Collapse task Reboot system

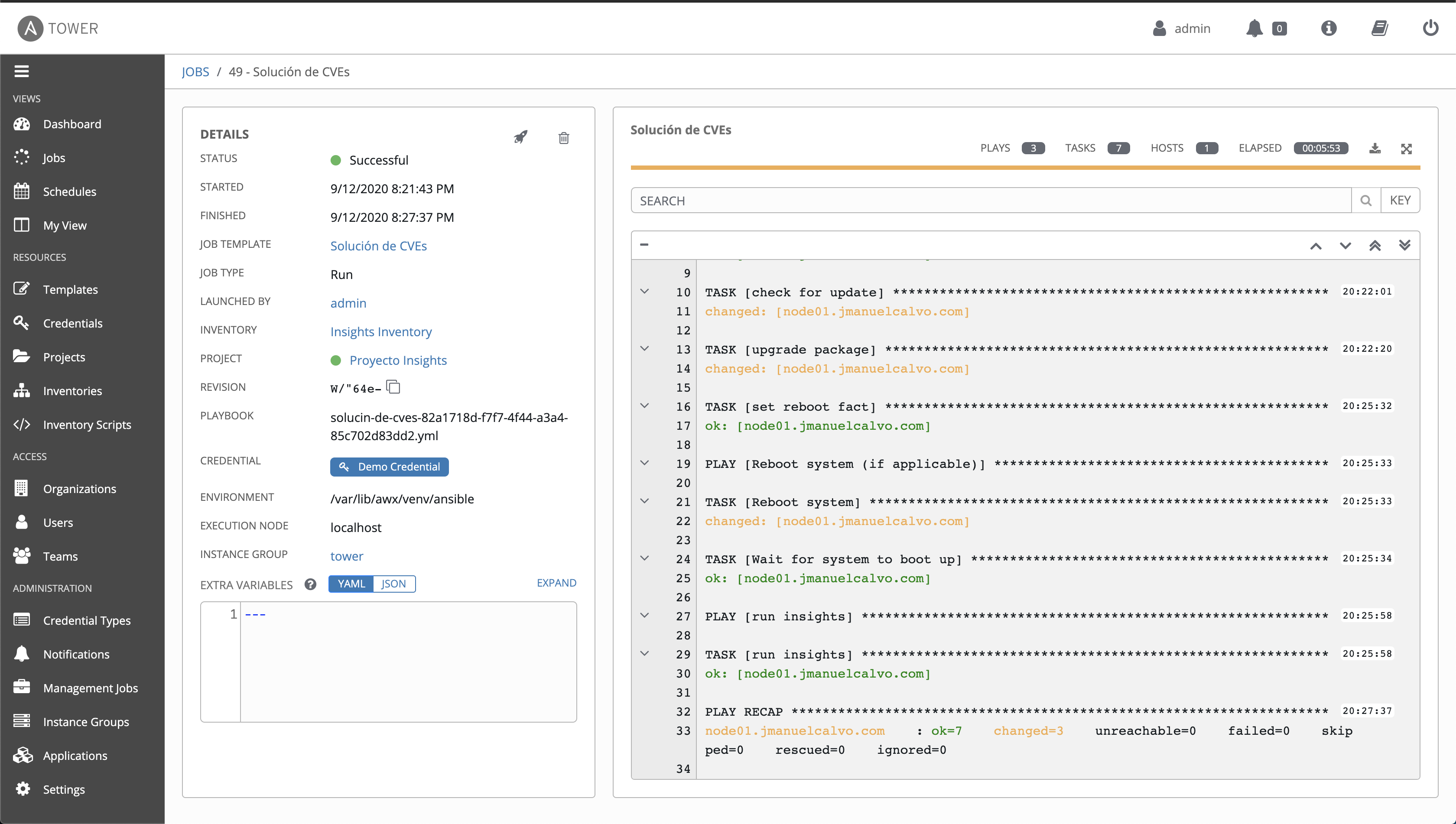pos(644,501)
